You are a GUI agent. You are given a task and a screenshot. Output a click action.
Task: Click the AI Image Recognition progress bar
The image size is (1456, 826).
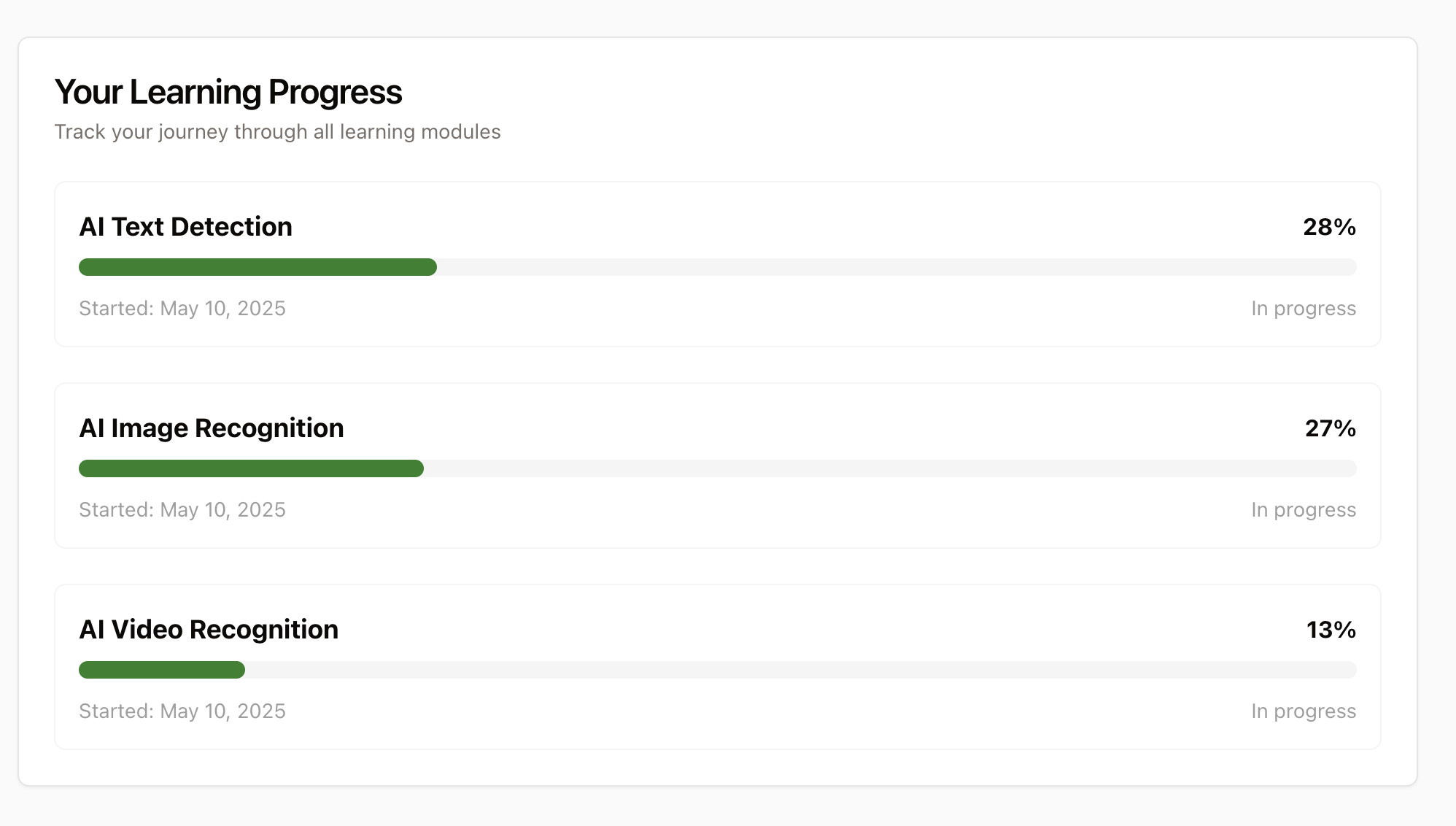tap(717, 468)
